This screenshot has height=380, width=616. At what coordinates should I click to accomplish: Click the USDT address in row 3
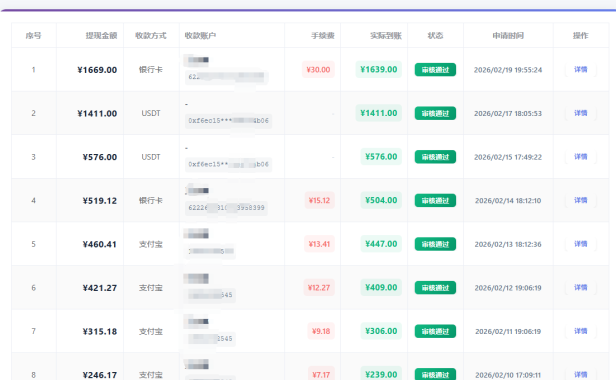pos(229,164)
